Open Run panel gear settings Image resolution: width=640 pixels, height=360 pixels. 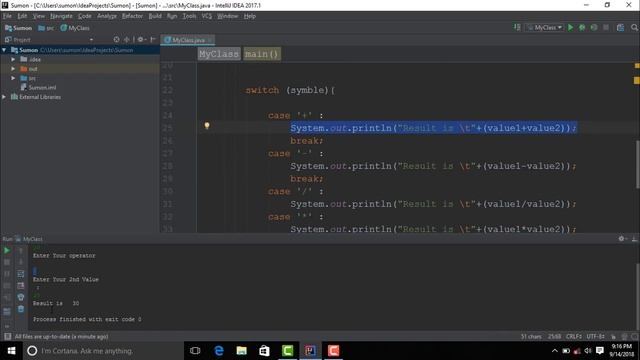coord(621,239)
